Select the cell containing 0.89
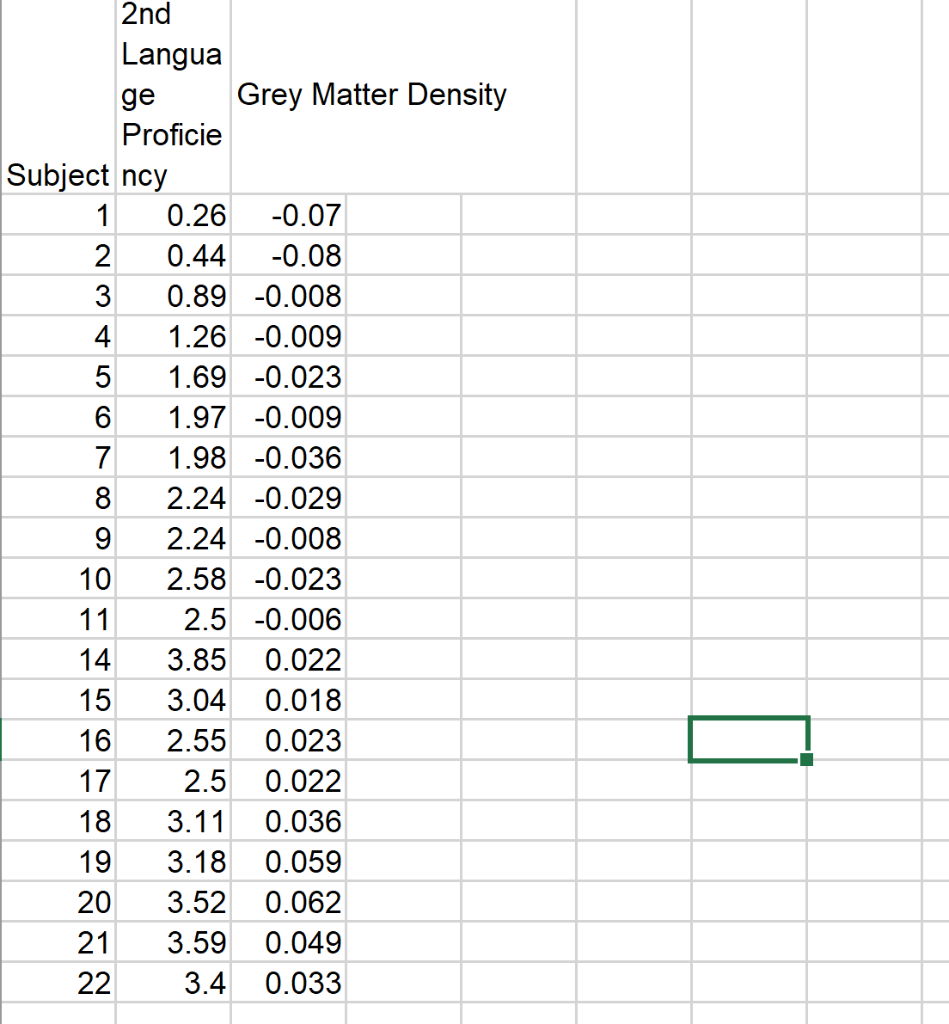 [x=200, y=296]
